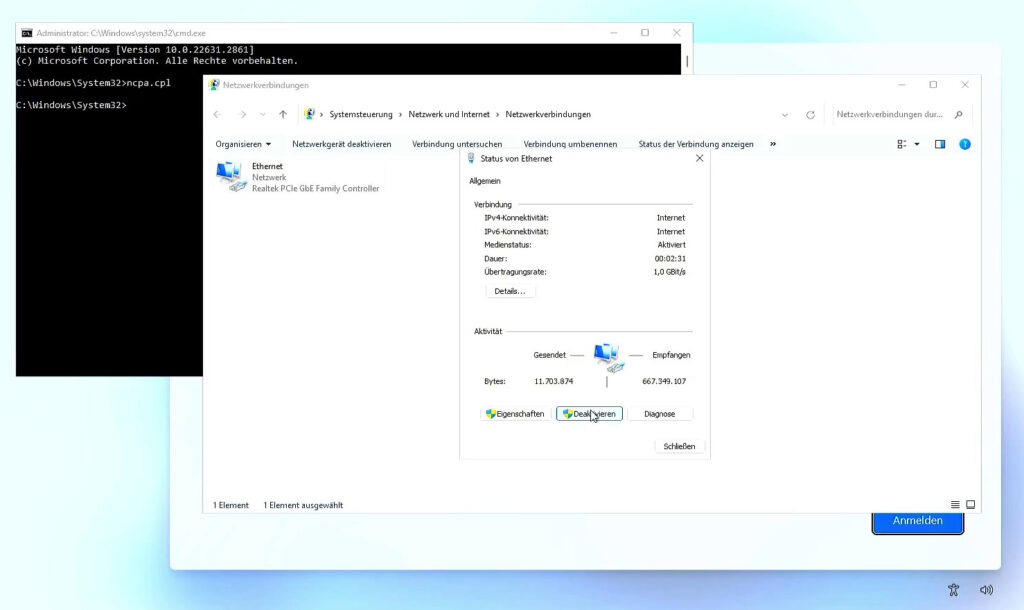Screen dimensions: 1024x610
Task: Click Medienstatus value "Aktiviert"
Action: point(671,245)
